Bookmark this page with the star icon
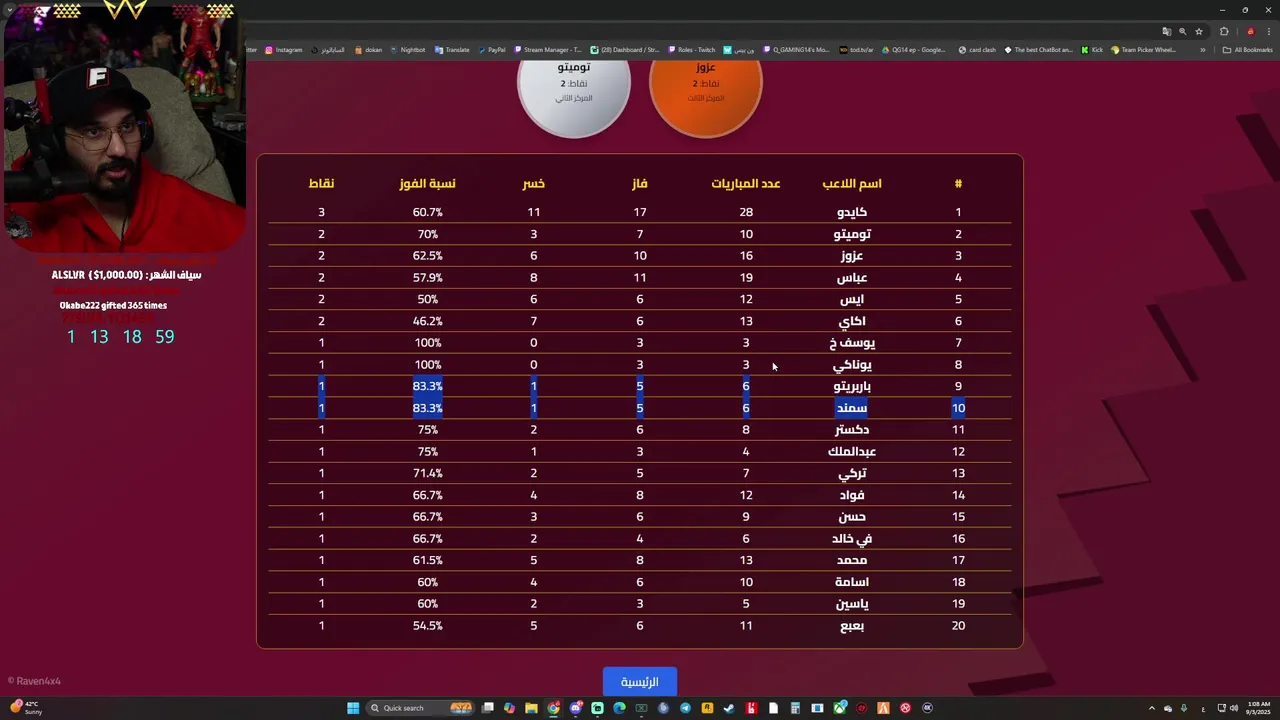Screen dimensions: 1280x720 pyautogui.click(x=1199, y=31)
